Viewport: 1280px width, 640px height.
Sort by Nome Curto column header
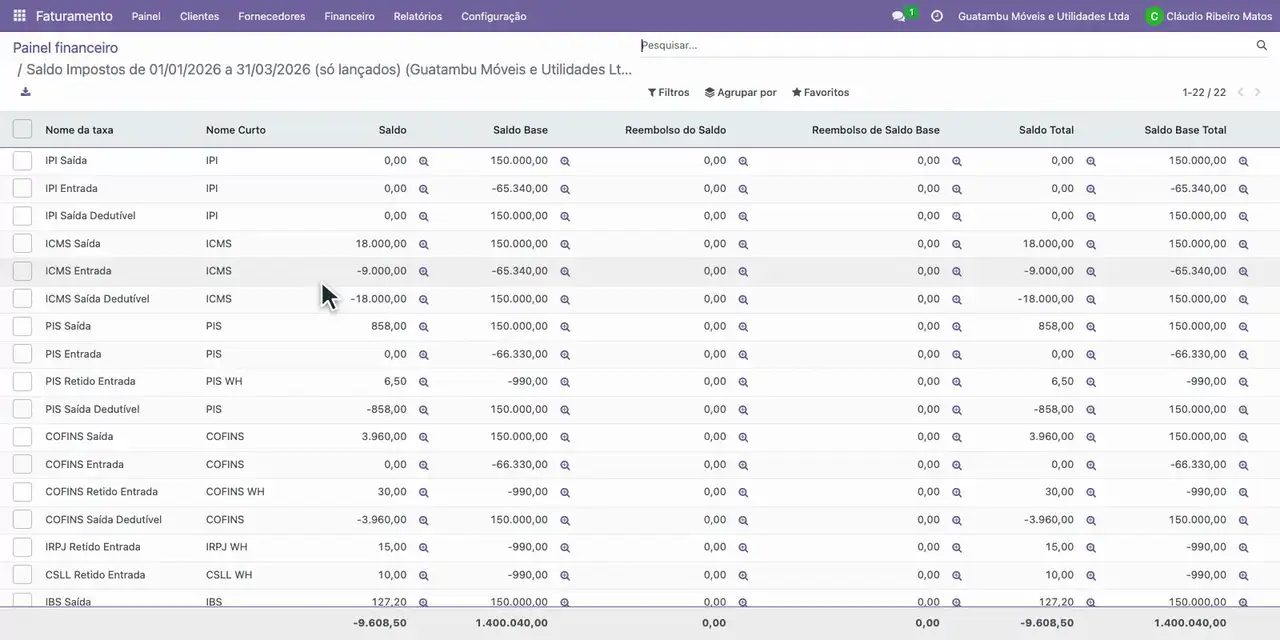(x=236, y=130)
